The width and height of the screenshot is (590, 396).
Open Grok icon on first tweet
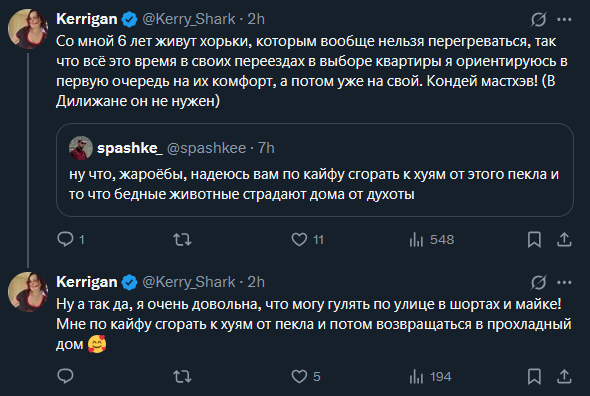pos(538,19)
